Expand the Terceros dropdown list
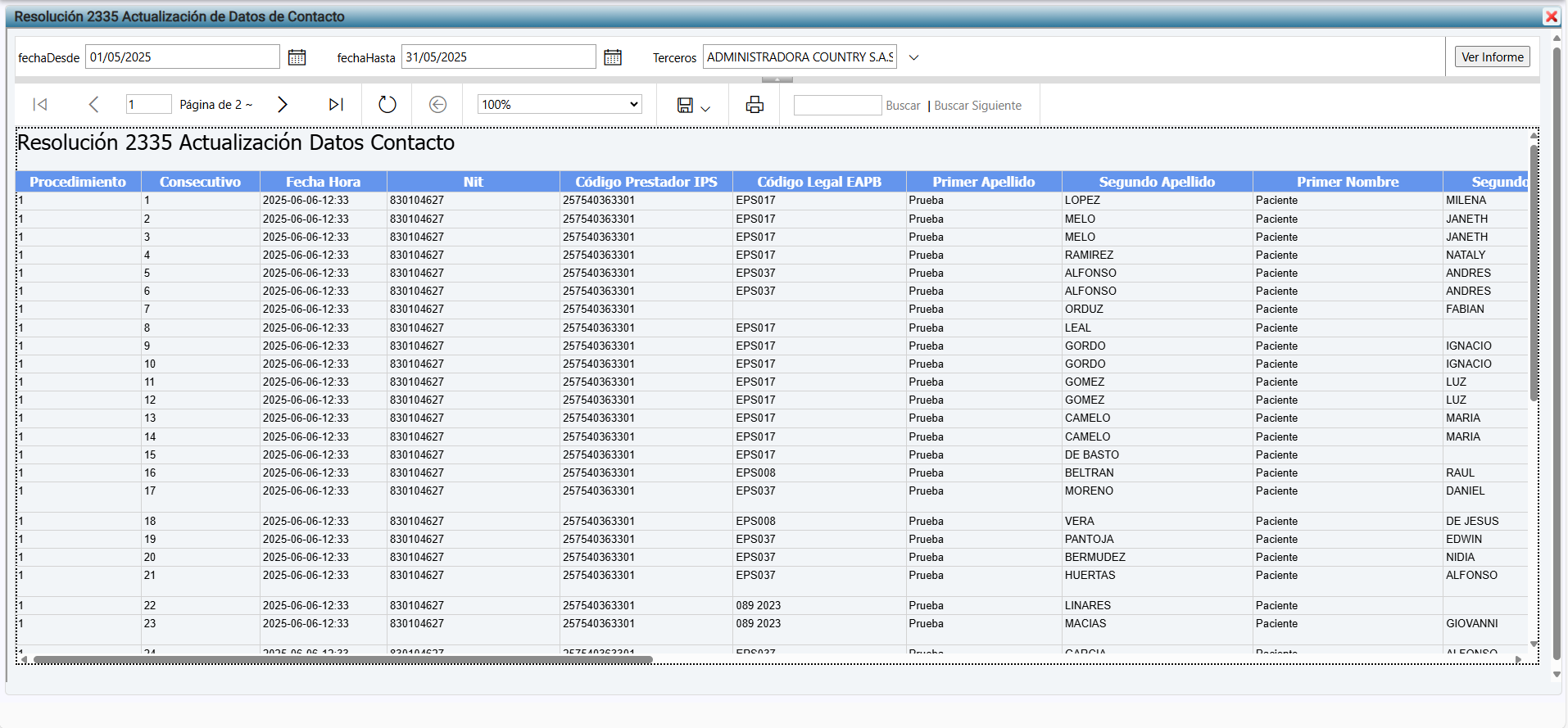 pyautogui.click(x=914, y=57)
